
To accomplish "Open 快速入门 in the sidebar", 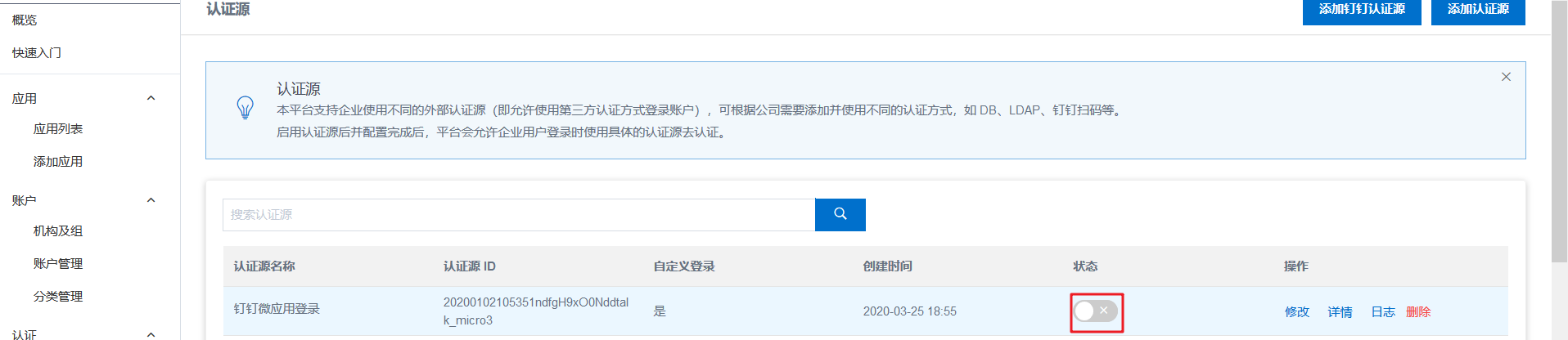I will click(x=37, y=52).
